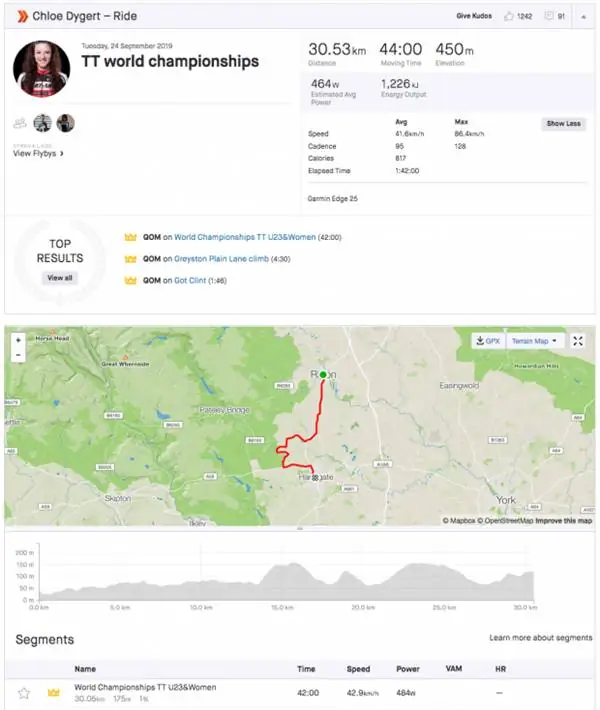Click the group athletes icon
The image size is (600, 710).
(20, 123)
